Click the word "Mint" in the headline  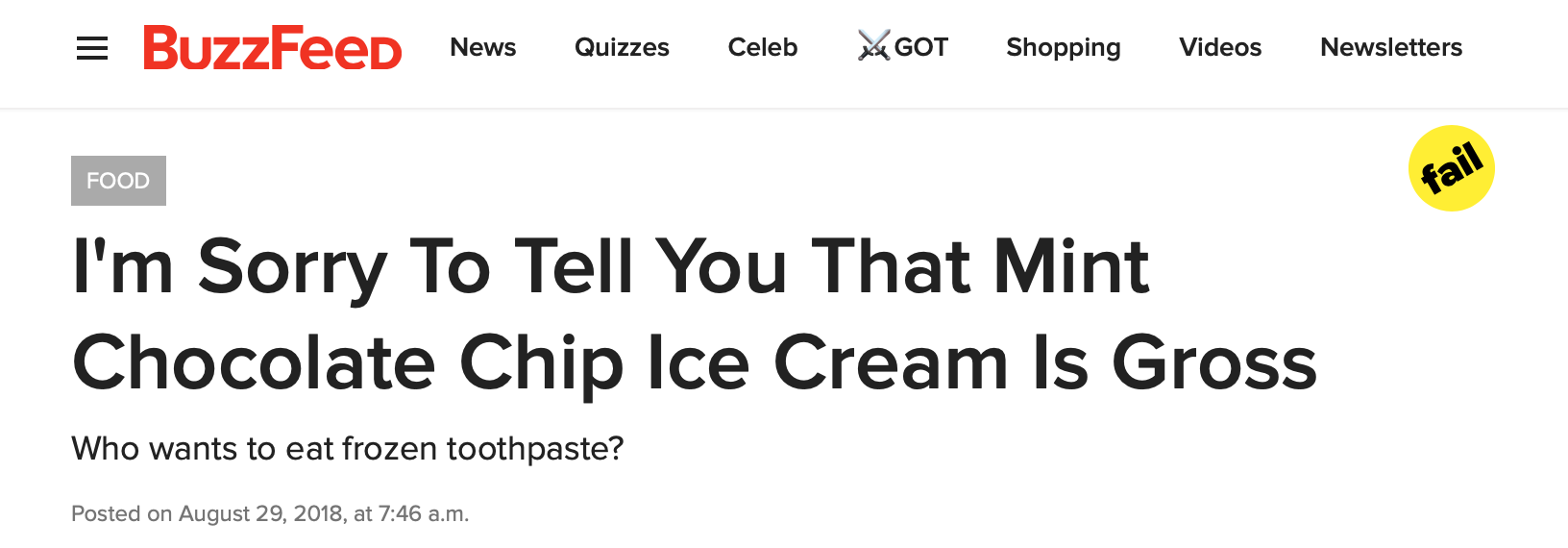click(x=1071, y=266)
